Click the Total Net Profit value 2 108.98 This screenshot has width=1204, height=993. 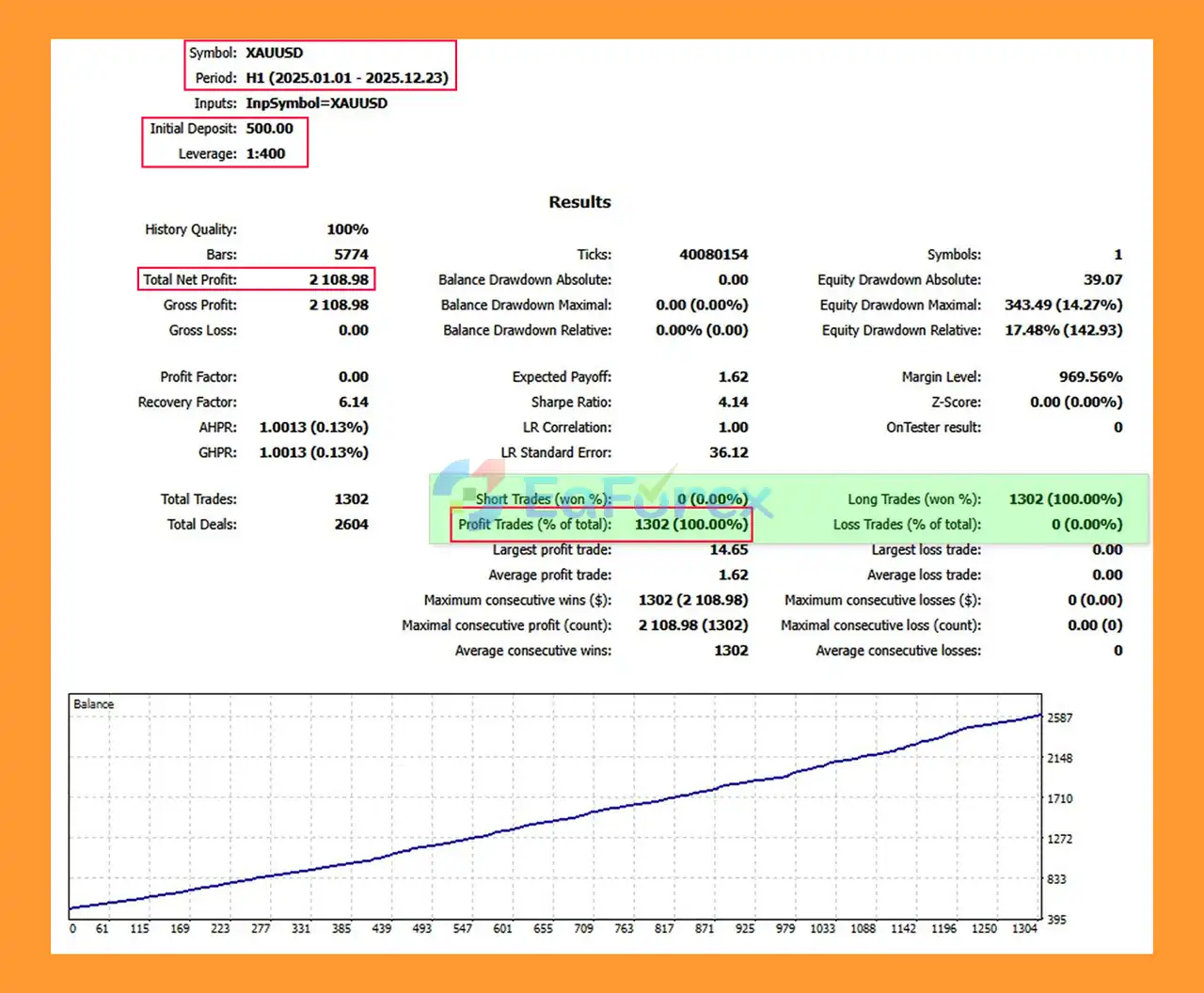point(339,279)
